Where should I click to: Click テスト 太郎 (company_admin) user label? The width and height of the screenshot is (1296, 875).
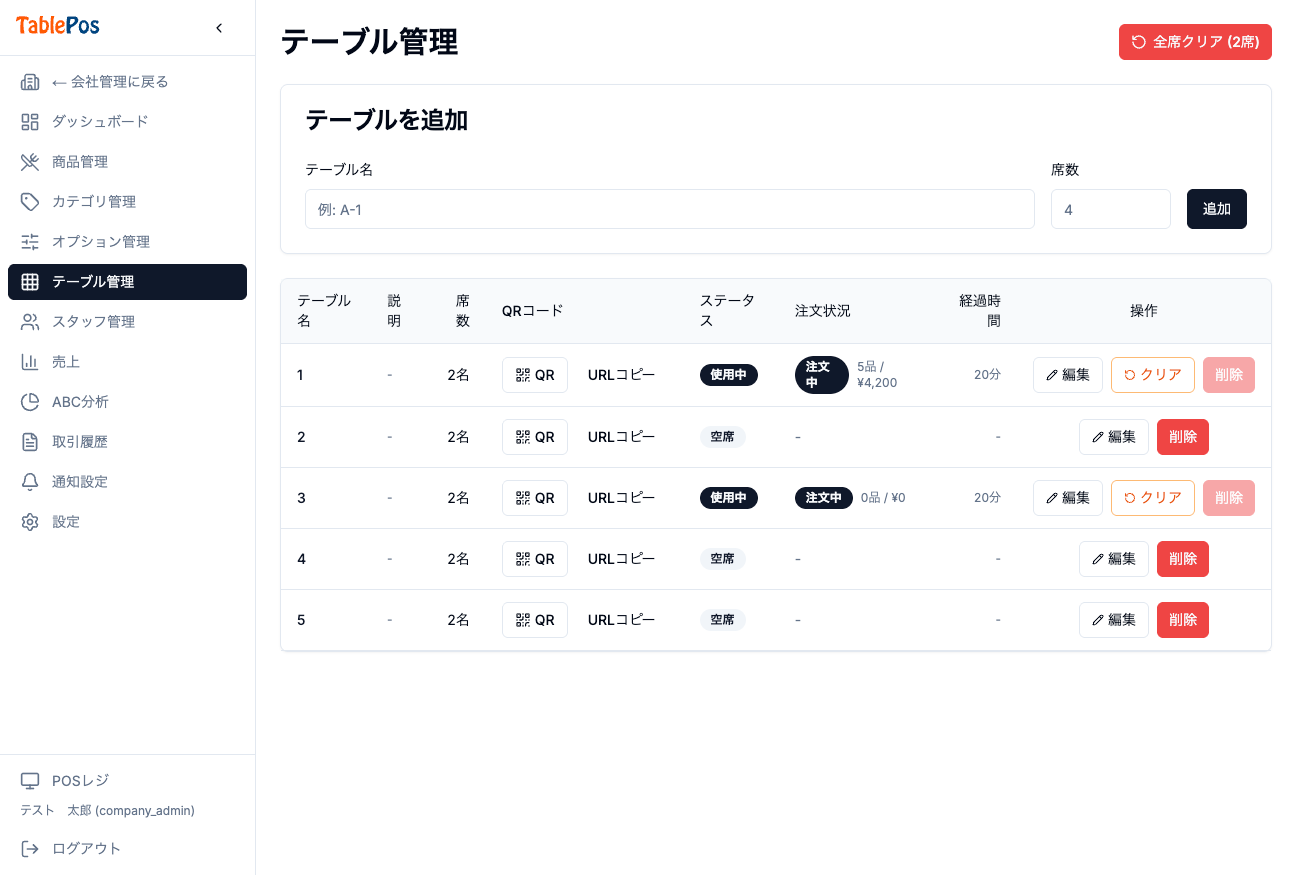click(x=108, y=811)
